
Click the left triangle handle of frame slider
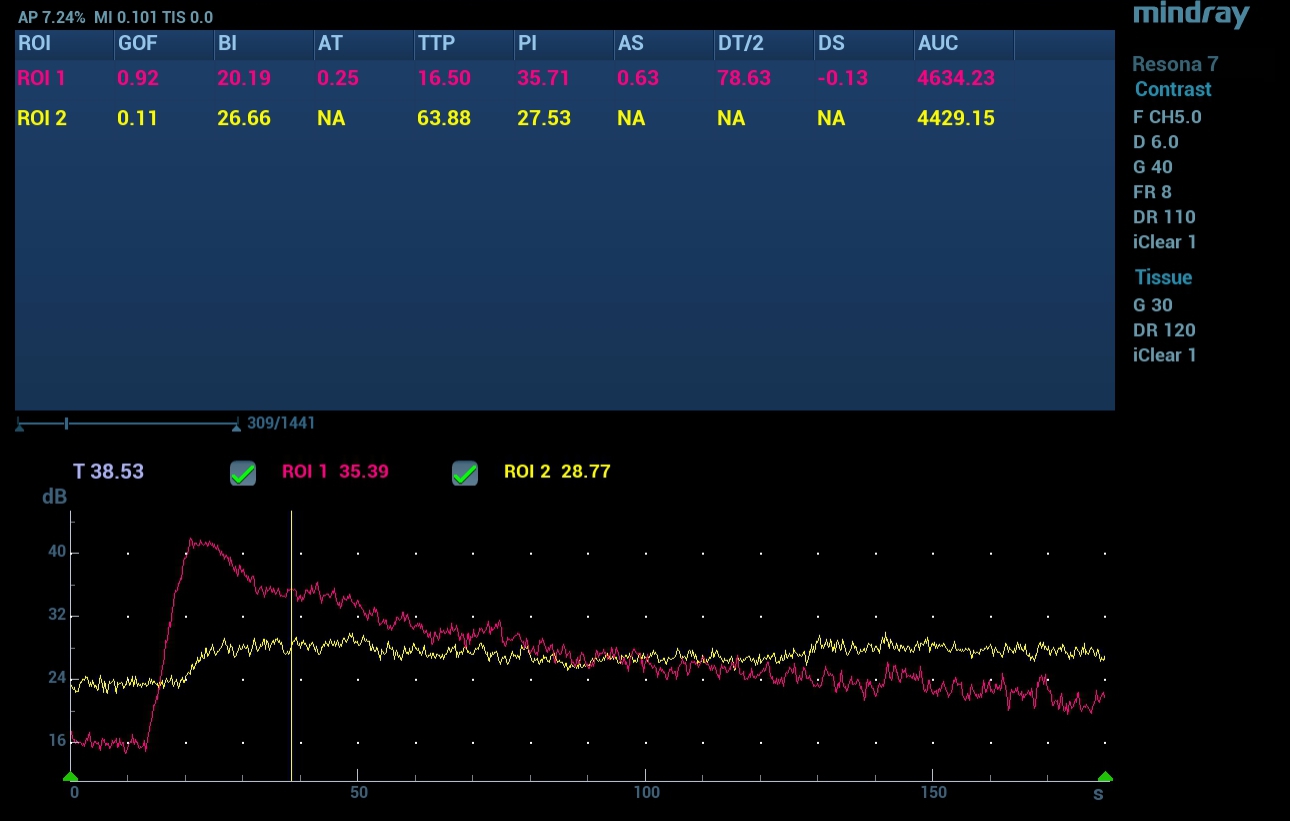19,427
